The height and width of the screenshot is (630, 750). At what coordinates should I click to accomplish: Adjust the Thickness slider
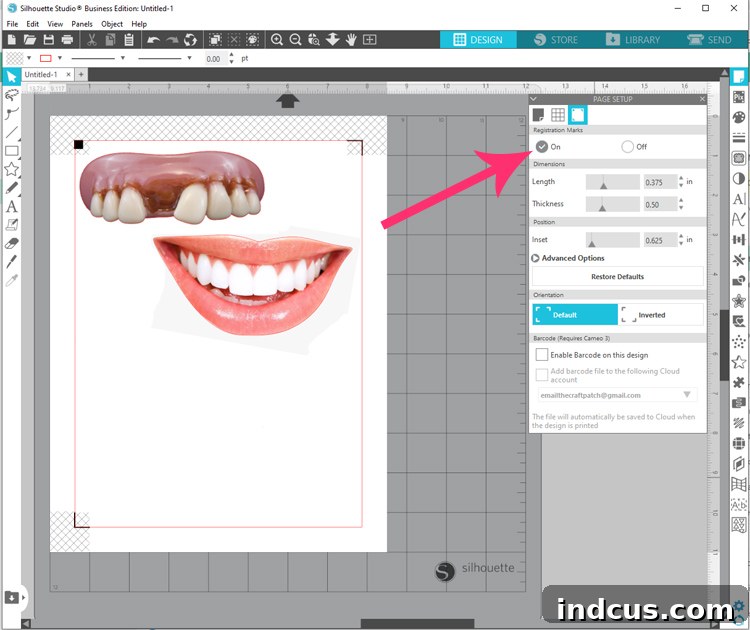(x=613, y=204)
